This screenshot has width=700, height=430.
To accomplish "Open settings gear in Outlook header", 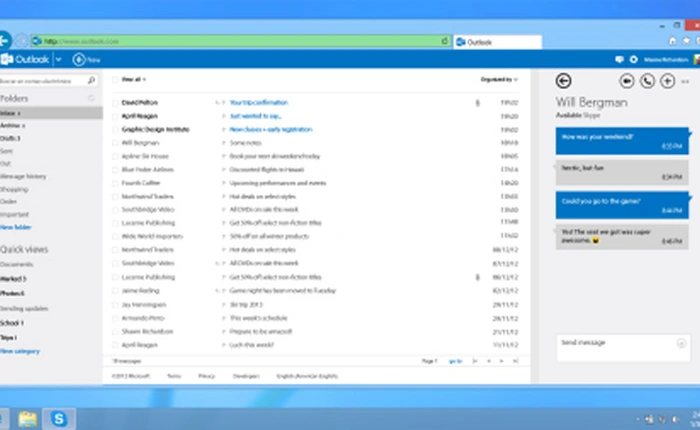I will point(633,59).
